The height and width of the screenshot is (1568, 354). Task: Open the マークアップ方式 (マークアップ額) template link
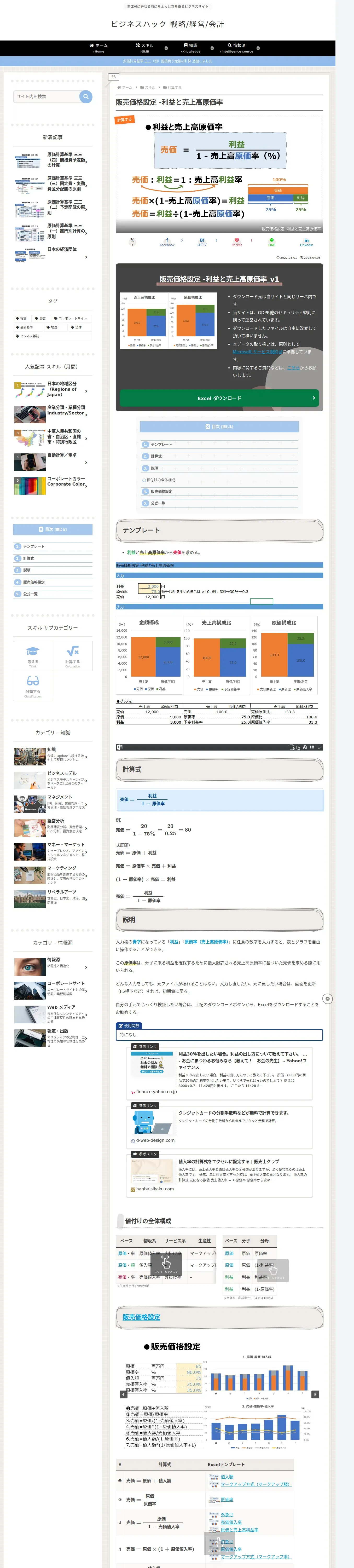click(x=256, y=1485)
